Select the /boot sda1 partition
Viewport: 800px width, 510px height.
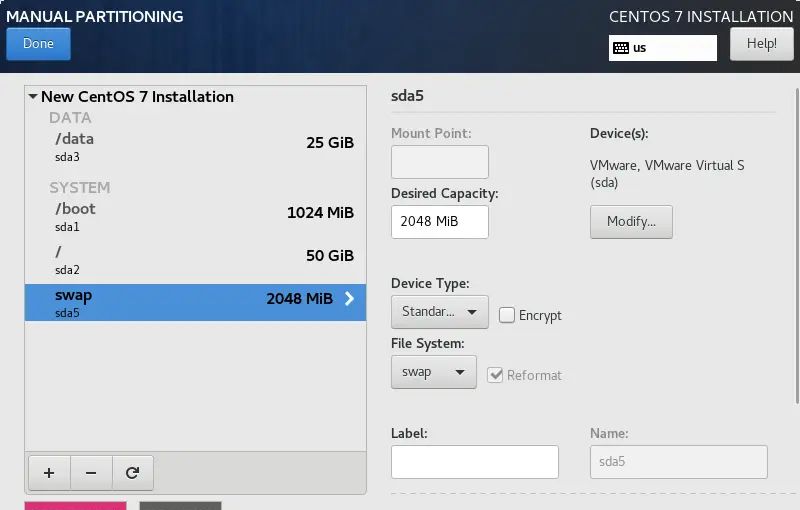(195, 217)
